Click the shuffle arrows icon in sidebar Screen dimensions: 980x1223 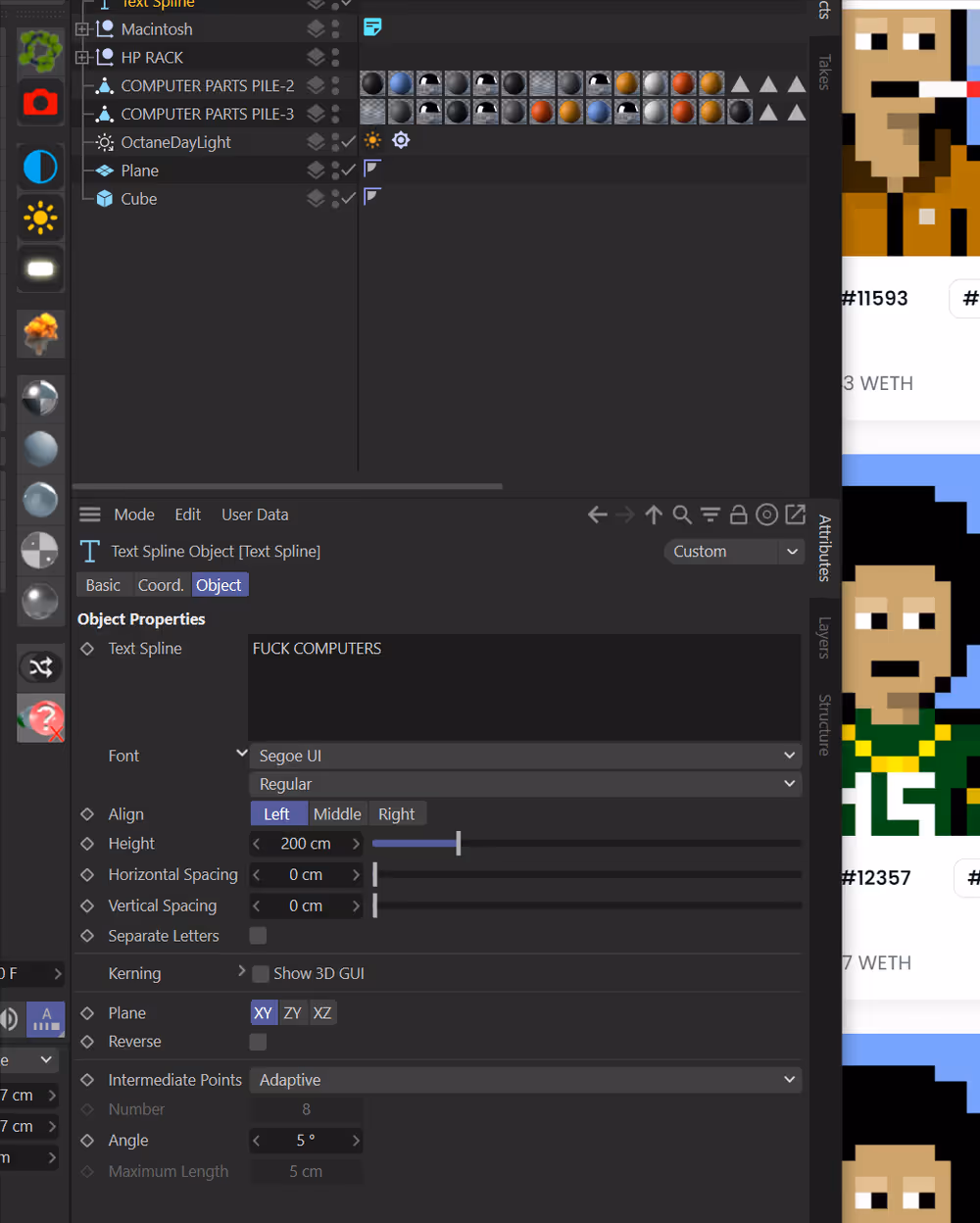[x=40, y=667]
